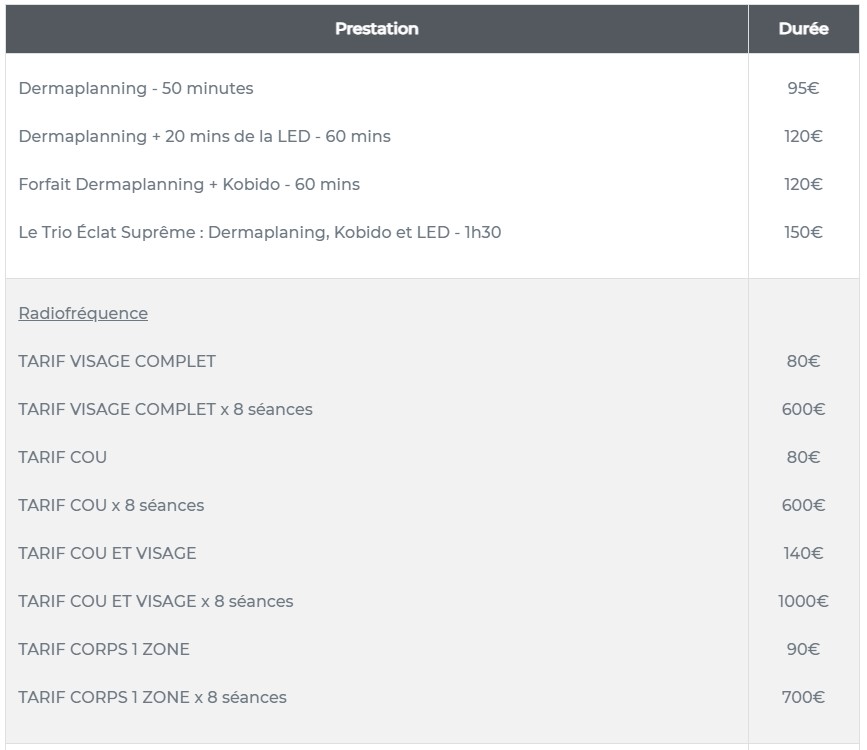Open the Radiofréquence link
The width and height of the screenshot is (867, 750).
point(83,313)
